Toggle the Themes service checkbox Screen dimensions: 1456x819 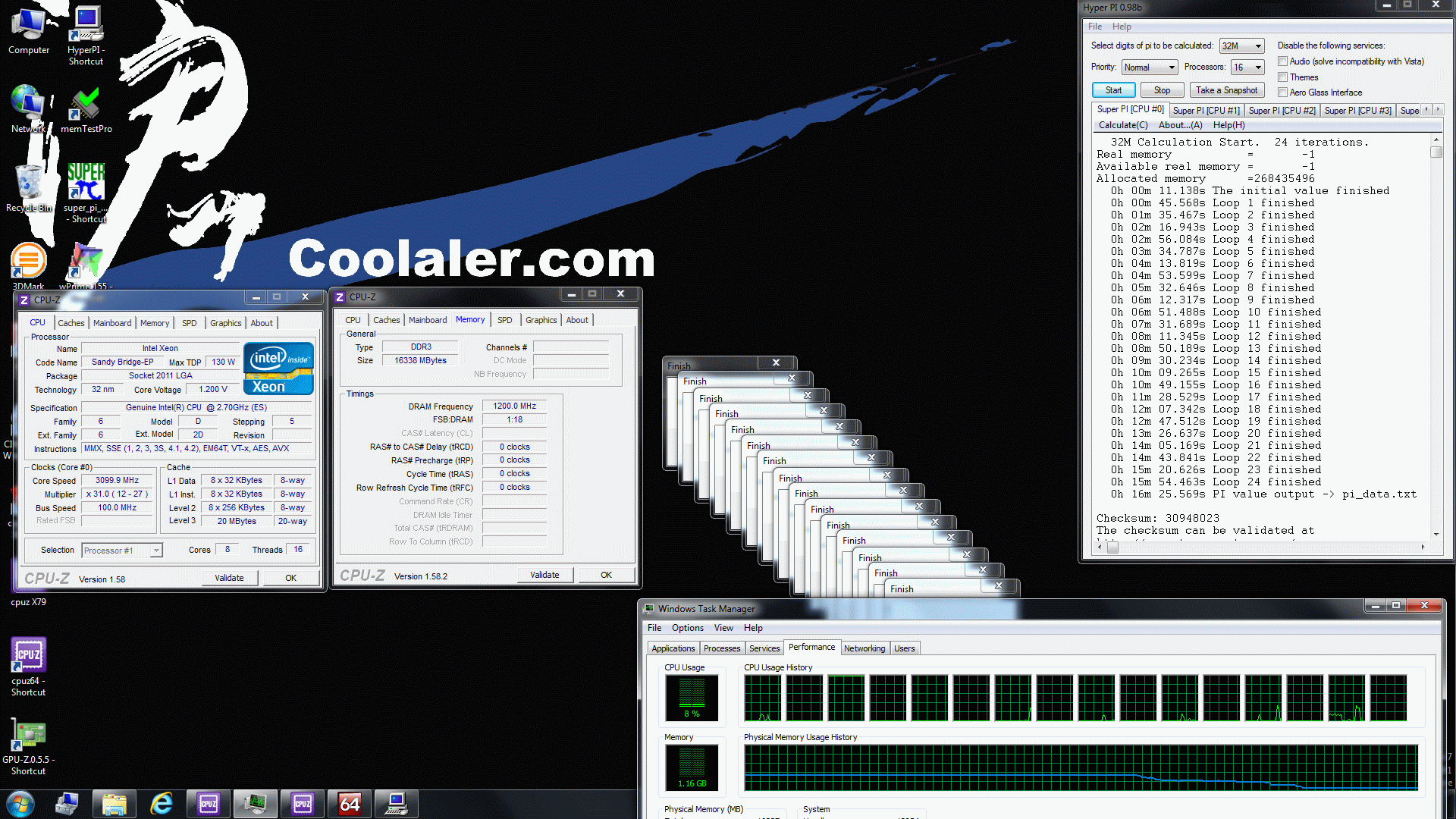click(1282, 77)
